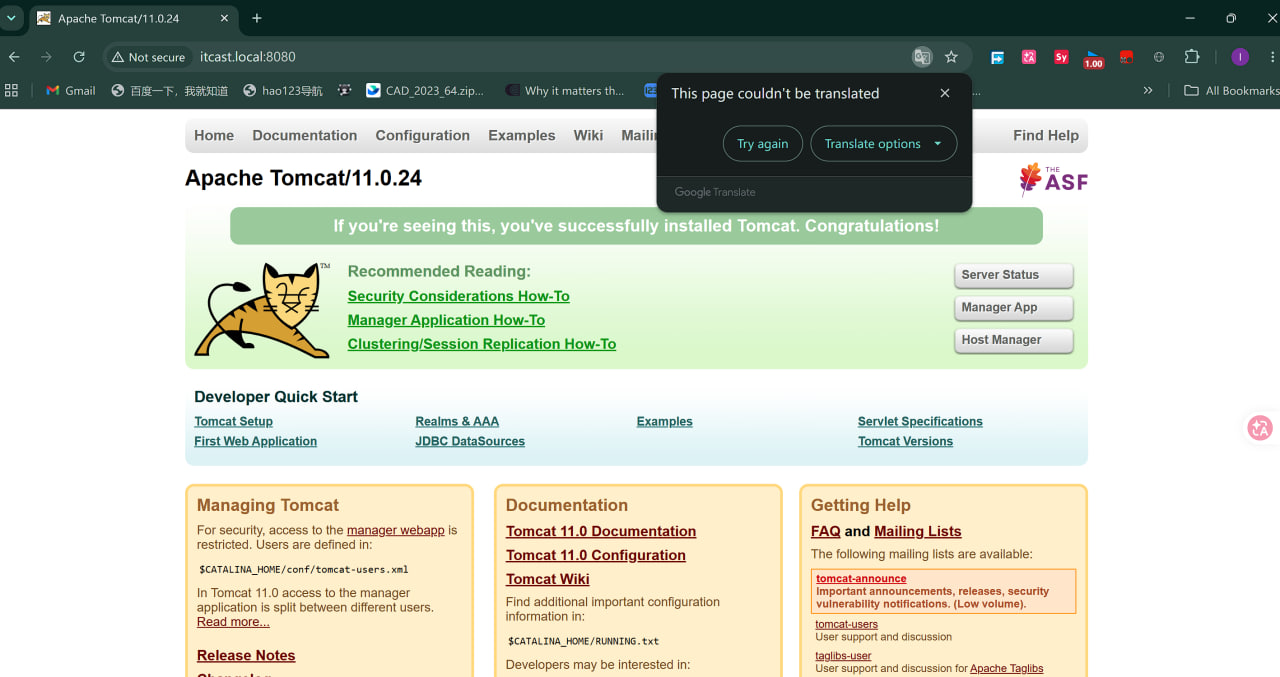Open the blue arrow extension icon

pyautogui.click(x=997, y=57)
